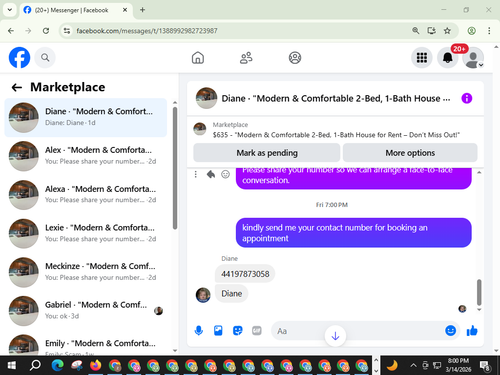React to message with emoji icon

[x=226, y=174]
